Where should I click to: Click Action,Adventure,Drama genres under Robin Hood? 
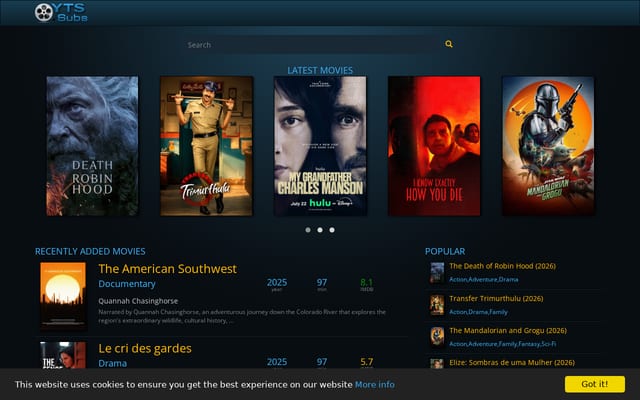(x=484, y=280)
